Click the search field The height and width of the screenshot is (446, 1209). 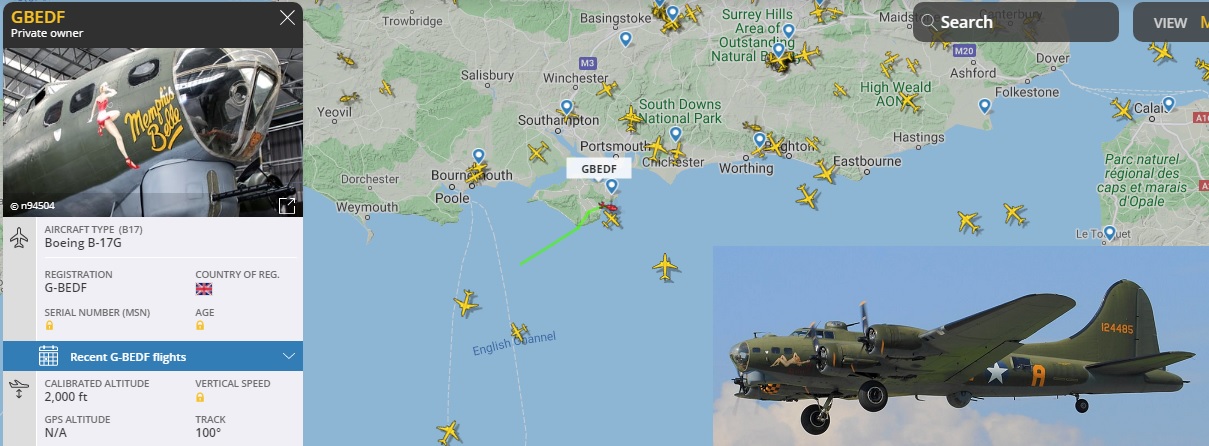[x=1015, y=22]
